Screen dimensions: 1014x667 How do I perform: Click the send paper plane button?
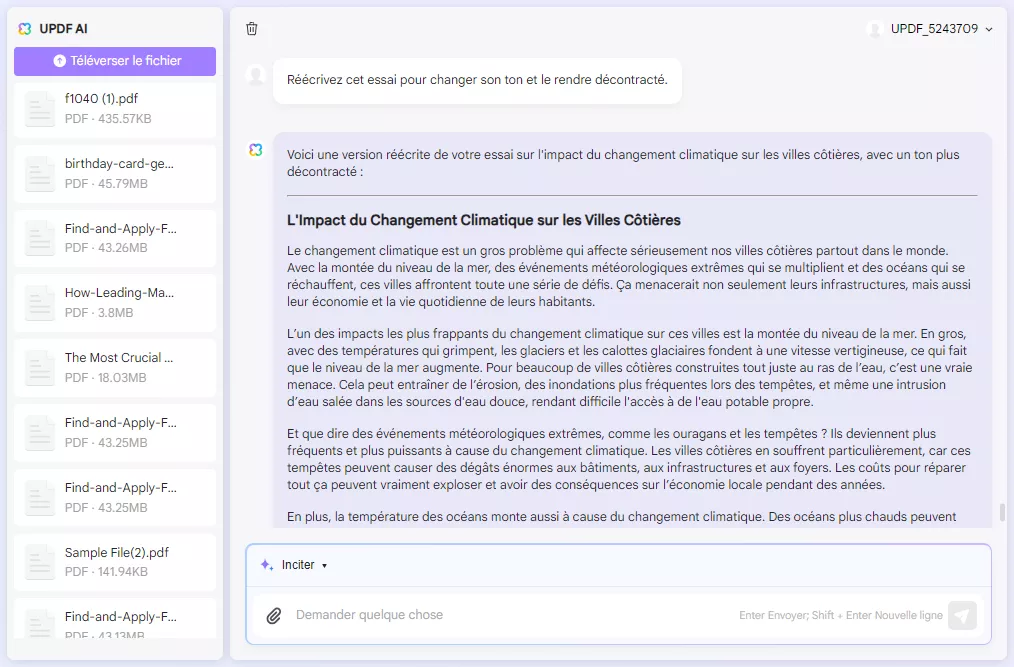pos(962,615)
